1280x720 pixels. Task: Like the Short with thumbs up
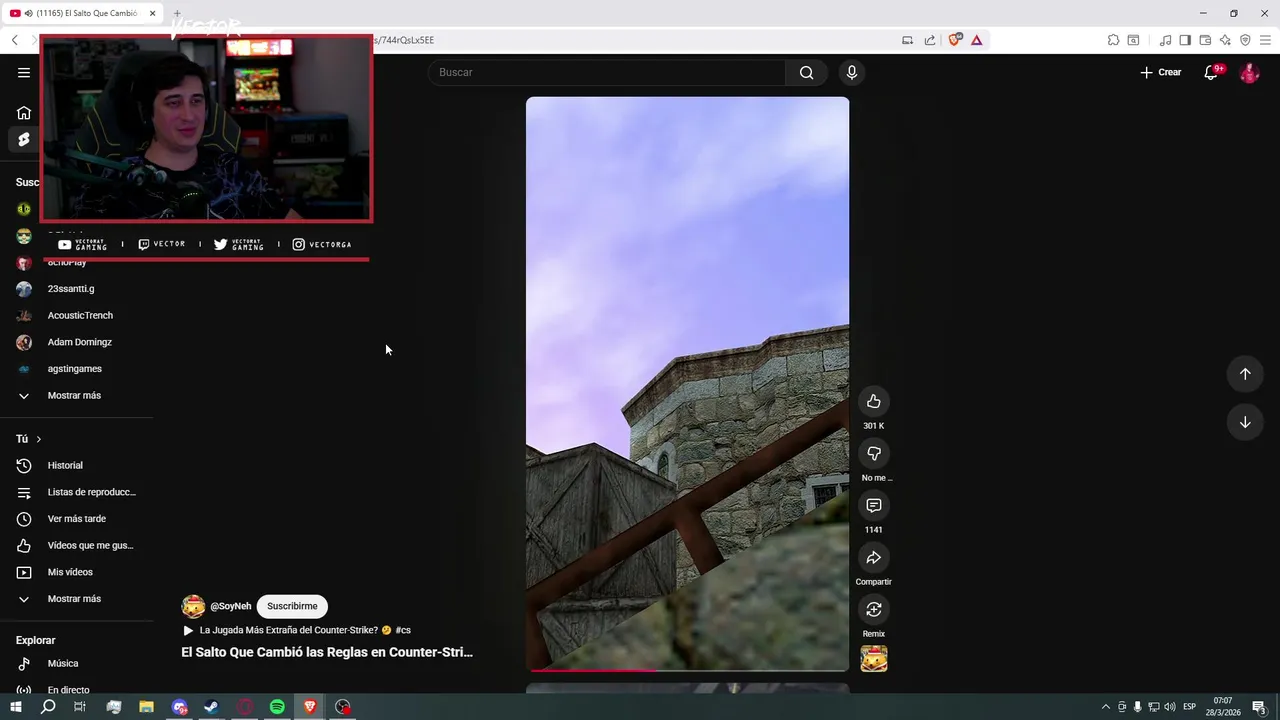(x=874, y=401)
